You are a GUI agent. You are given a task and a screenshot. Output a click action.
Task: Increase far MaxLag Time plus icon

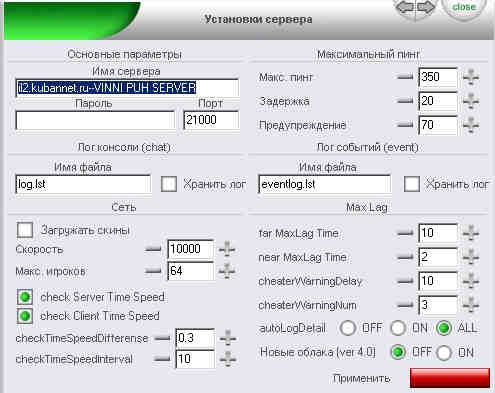tap(471, 233)
